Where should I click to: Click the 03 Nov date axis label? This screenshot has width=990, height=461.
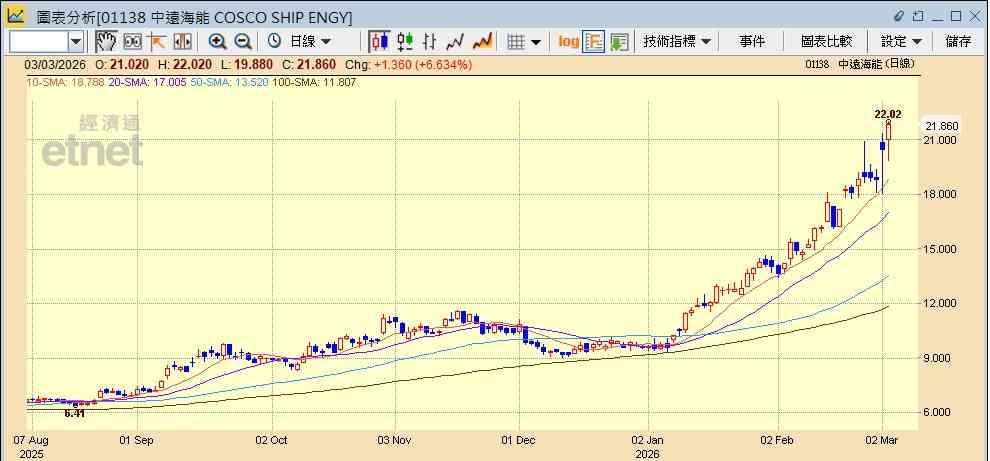(395, 440)
